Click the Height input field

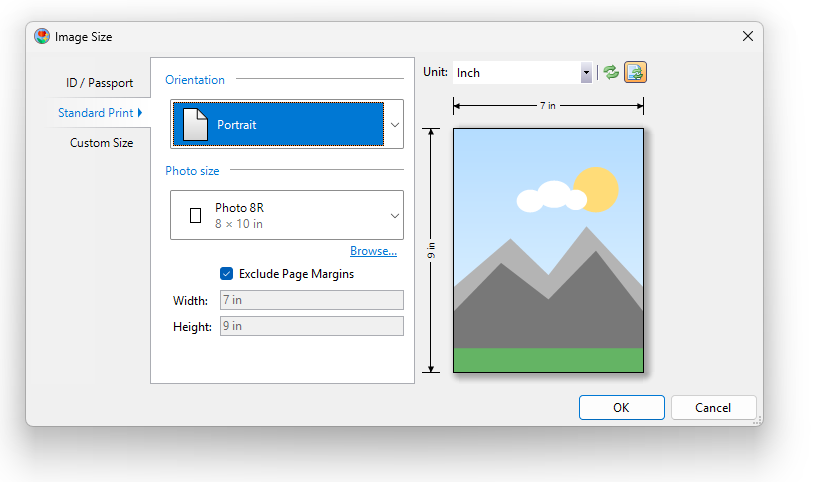point(311,326)
